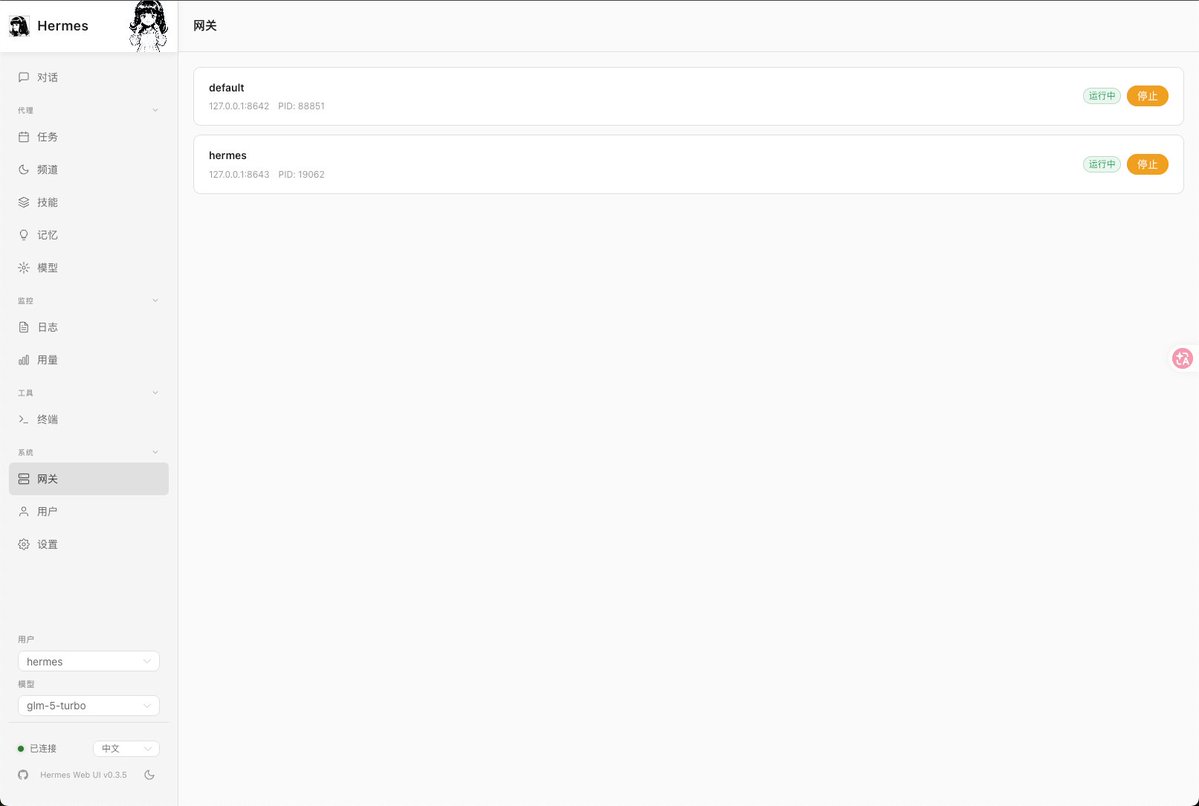Viewport: 1199px width, 806px height.
Task: Open the 日志 page
Action: (89, 327)
